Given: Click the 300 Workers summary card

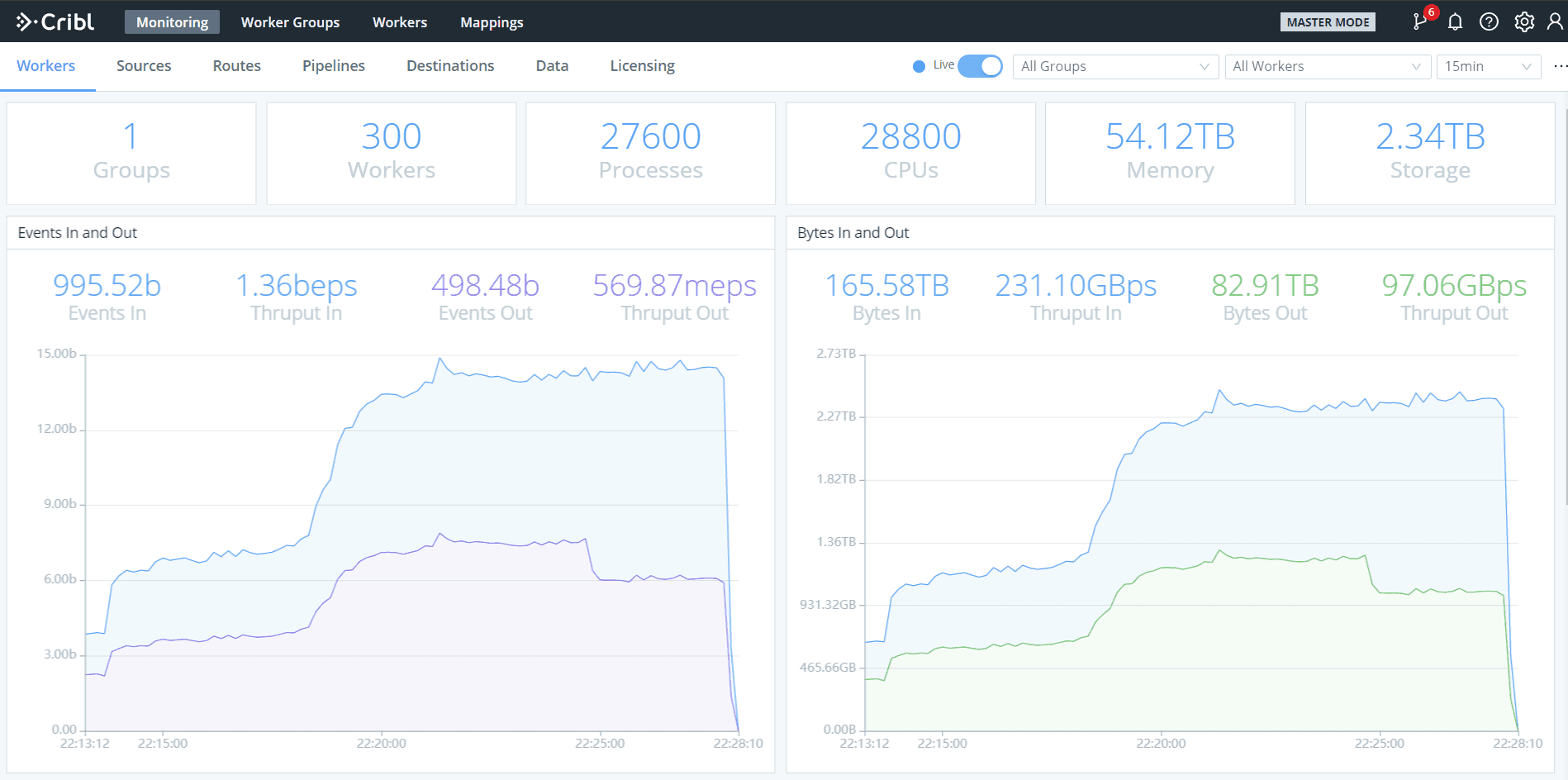Looking at the screenshot, I should 391,153.
